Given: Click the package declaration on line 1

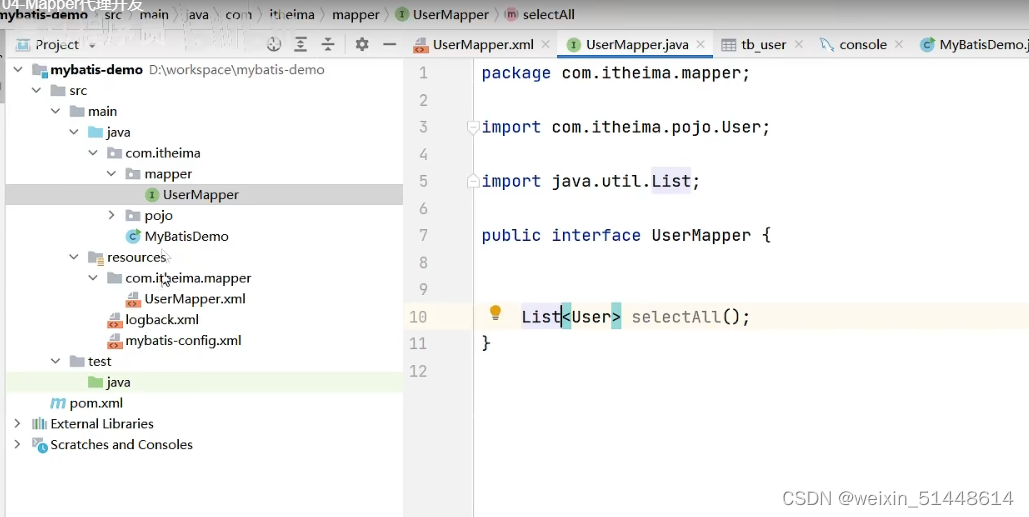Looking at the screenshot, I should coord(616,73).
